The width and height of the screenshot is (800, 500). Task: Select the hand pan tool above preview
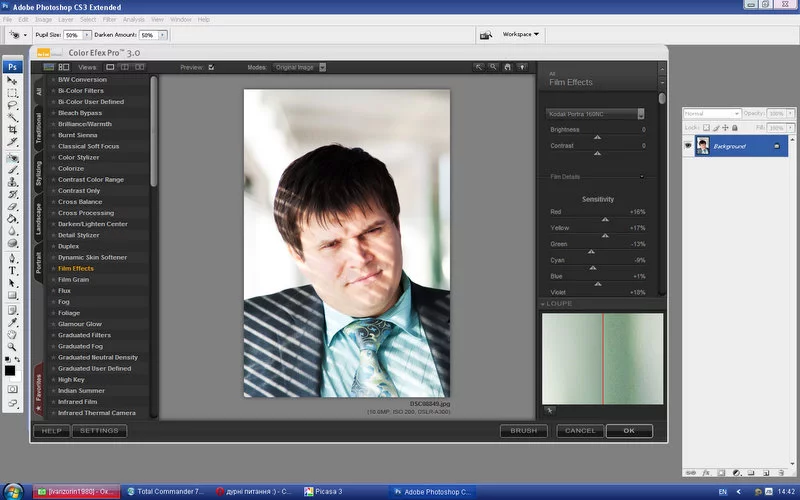[x=508, y=67]
